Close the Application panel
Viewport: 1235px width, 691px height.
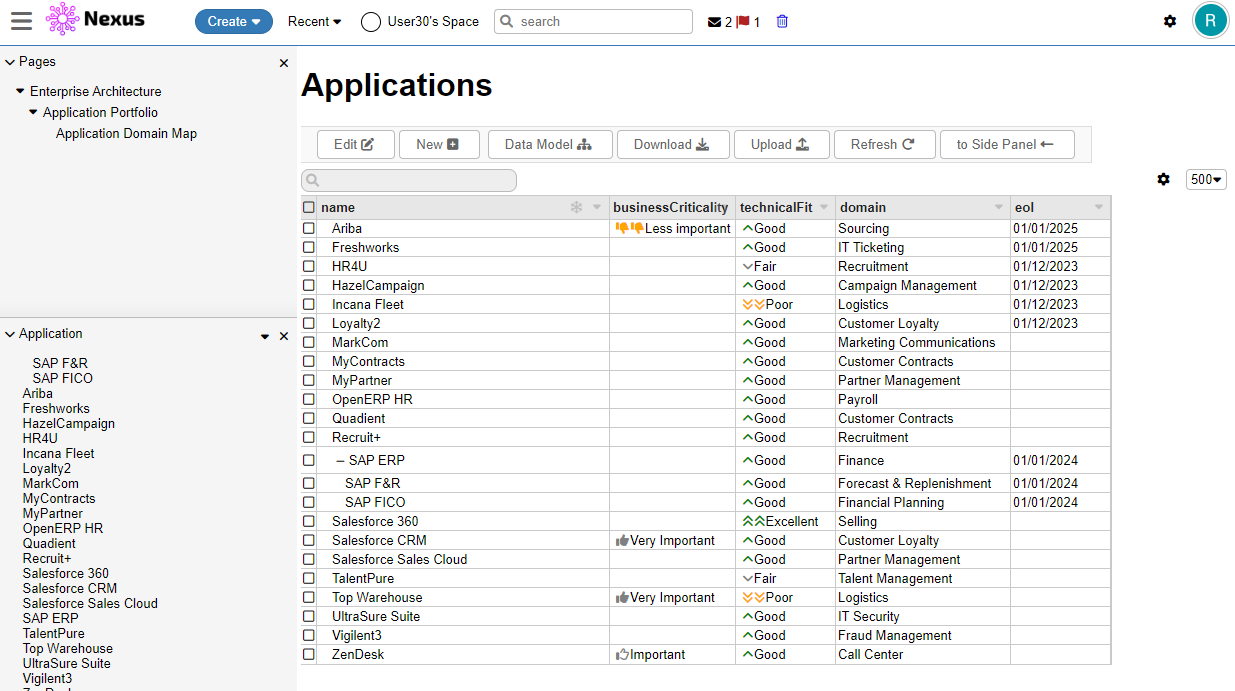coord(284,336)
